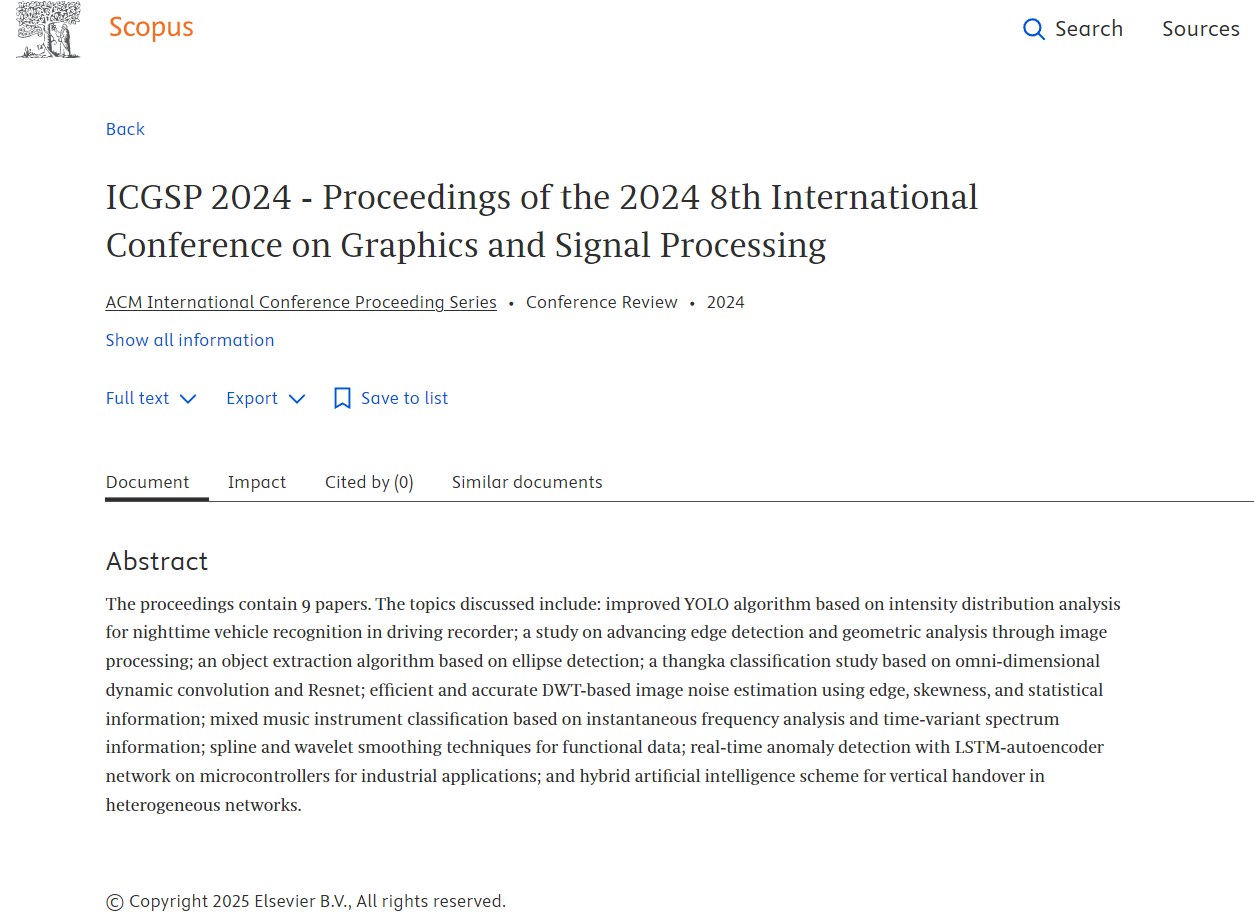Open ACM International Conference Proceeding Series
This screenshot has width=1254, height=916.
[x=301, y=302]
